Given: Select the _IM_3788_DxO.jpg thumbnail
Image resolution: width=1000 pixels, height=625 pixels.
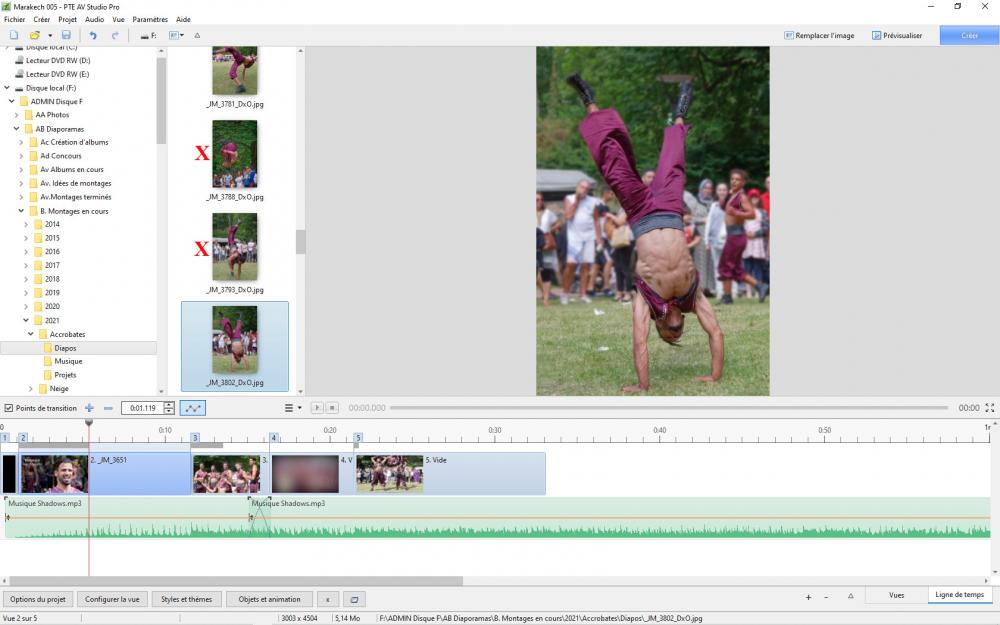Looking at the screenshot, I should click(x=235, y=155).
